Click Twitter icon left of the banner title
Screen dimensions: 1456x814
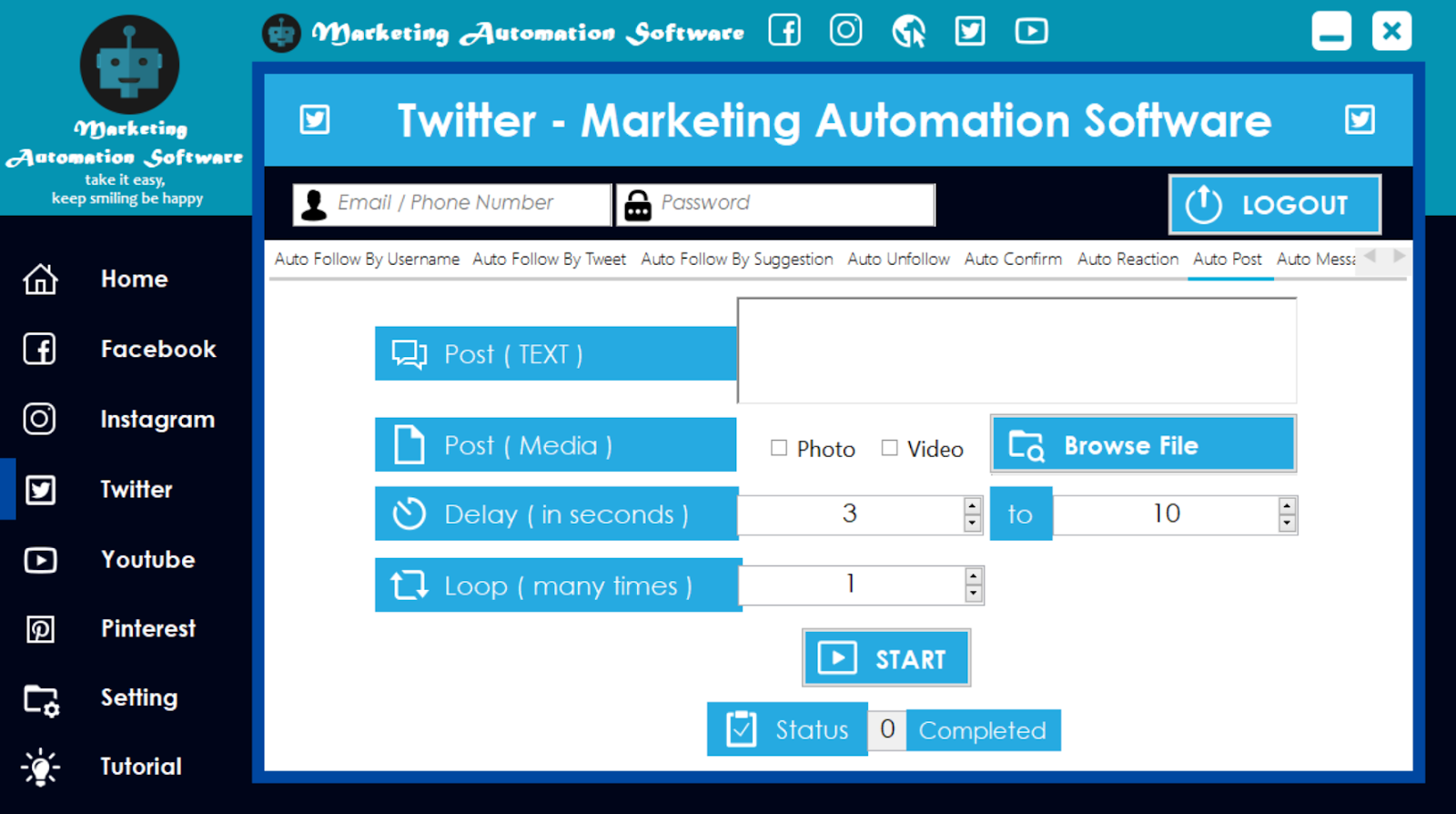[x=315, y=119]
